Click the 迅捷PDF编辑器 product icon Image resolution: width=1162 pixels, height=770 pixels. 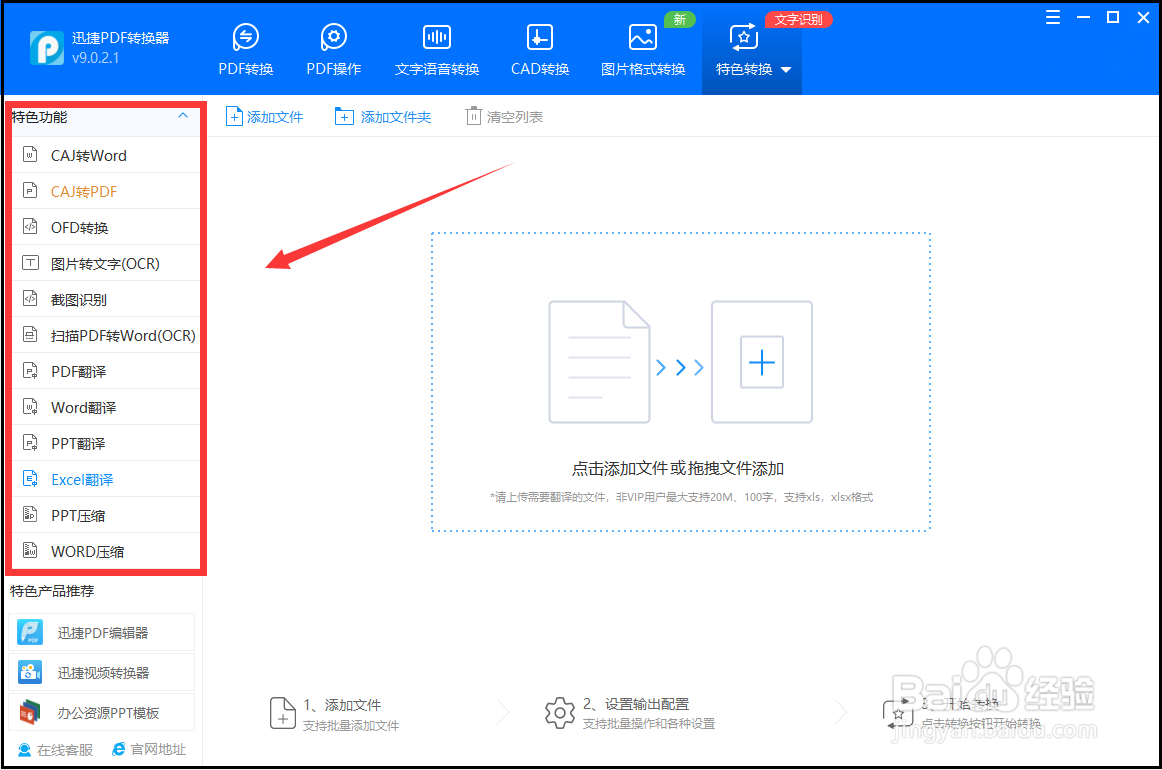click(30, 632)
